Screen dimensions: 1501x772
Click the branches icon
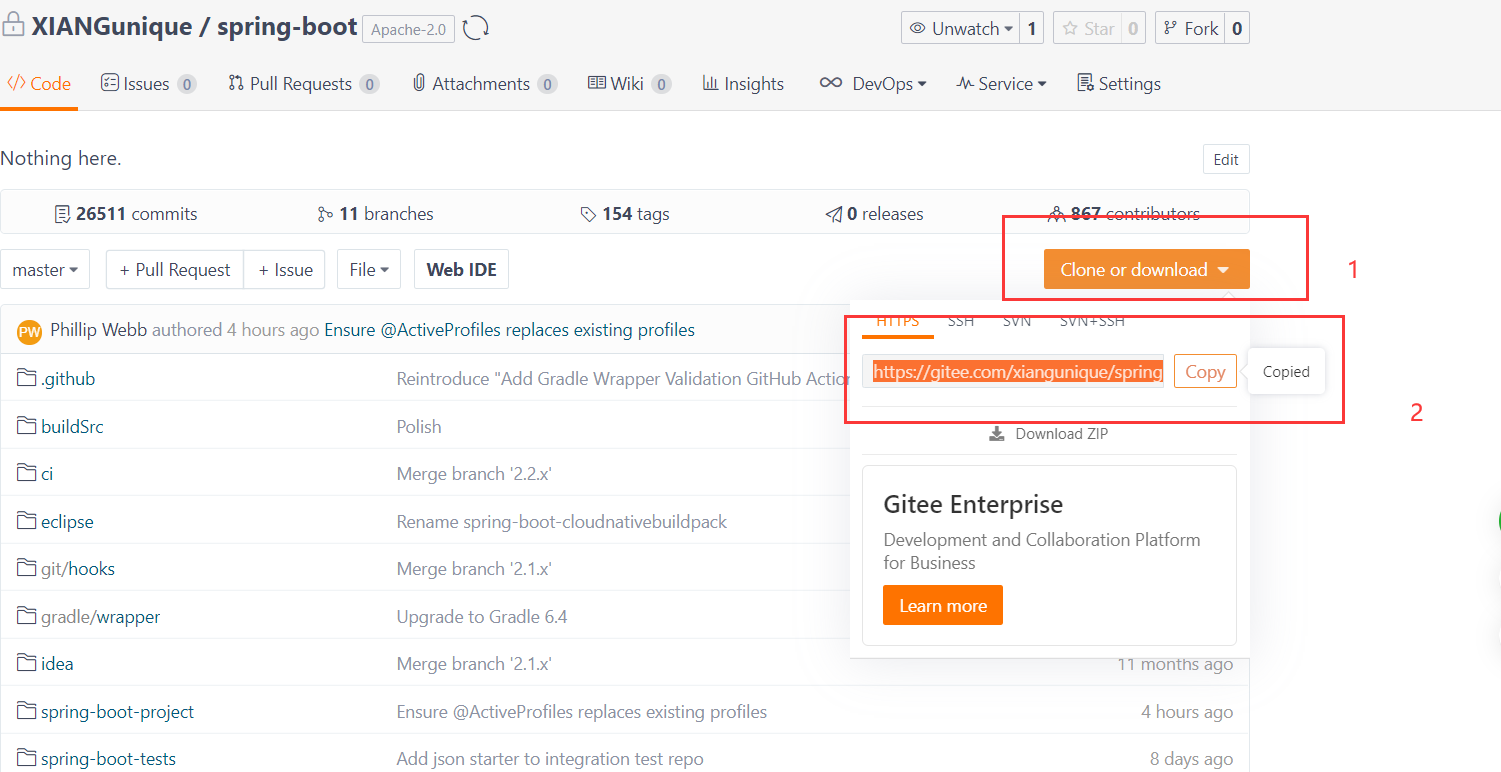pyautogui.click(x=325, y=214)
